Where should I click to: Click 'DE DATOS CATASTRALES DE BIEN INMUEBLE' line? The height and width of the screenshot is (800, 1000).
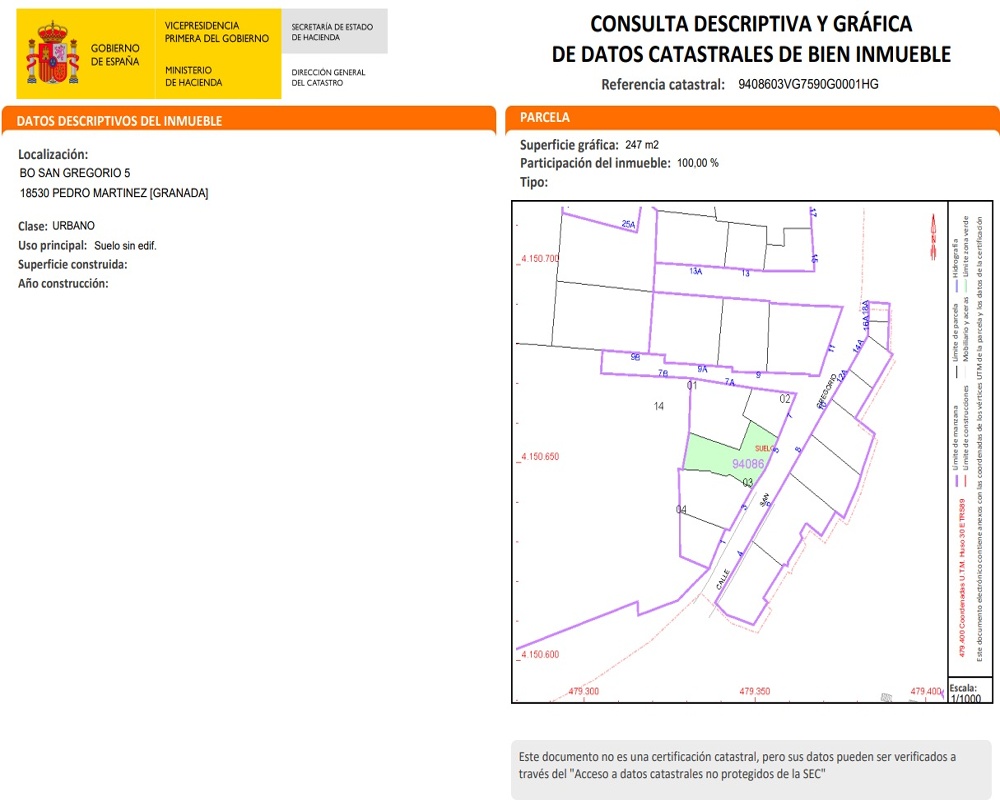click(x=751, y=54)
